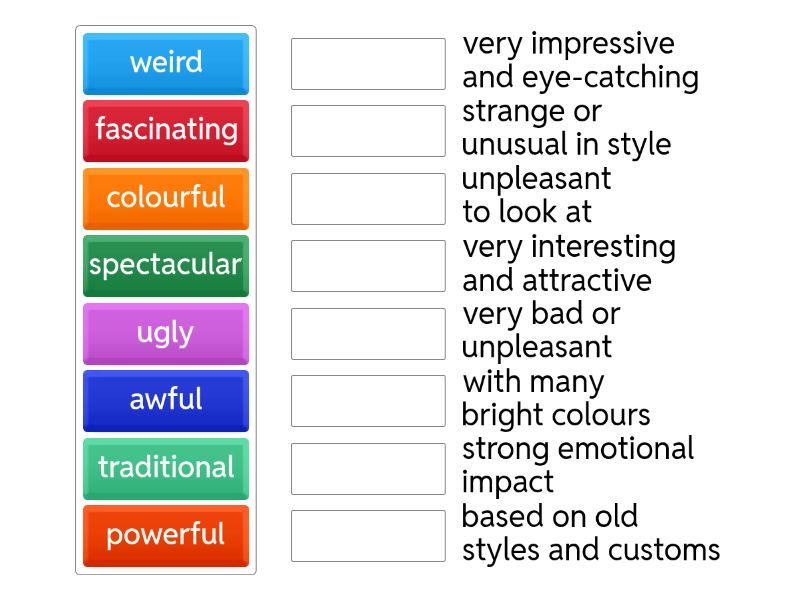
Task: Select the blue 'weird' word tile
Action: point(166,63)
